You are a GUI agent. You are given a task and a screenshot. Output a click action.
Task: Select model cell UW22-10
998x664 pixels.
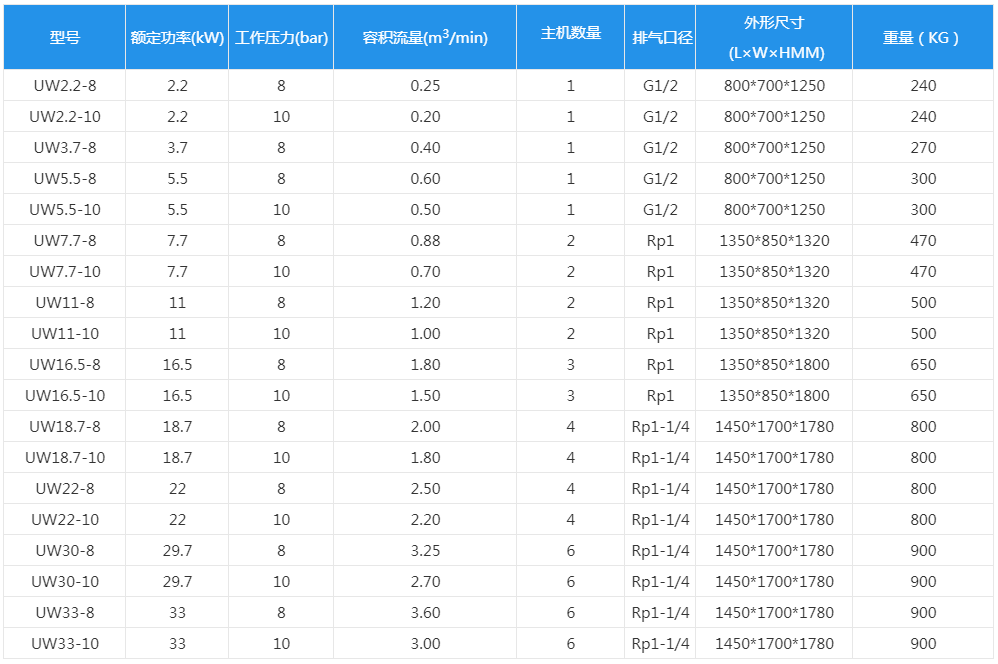coord(65,519)
